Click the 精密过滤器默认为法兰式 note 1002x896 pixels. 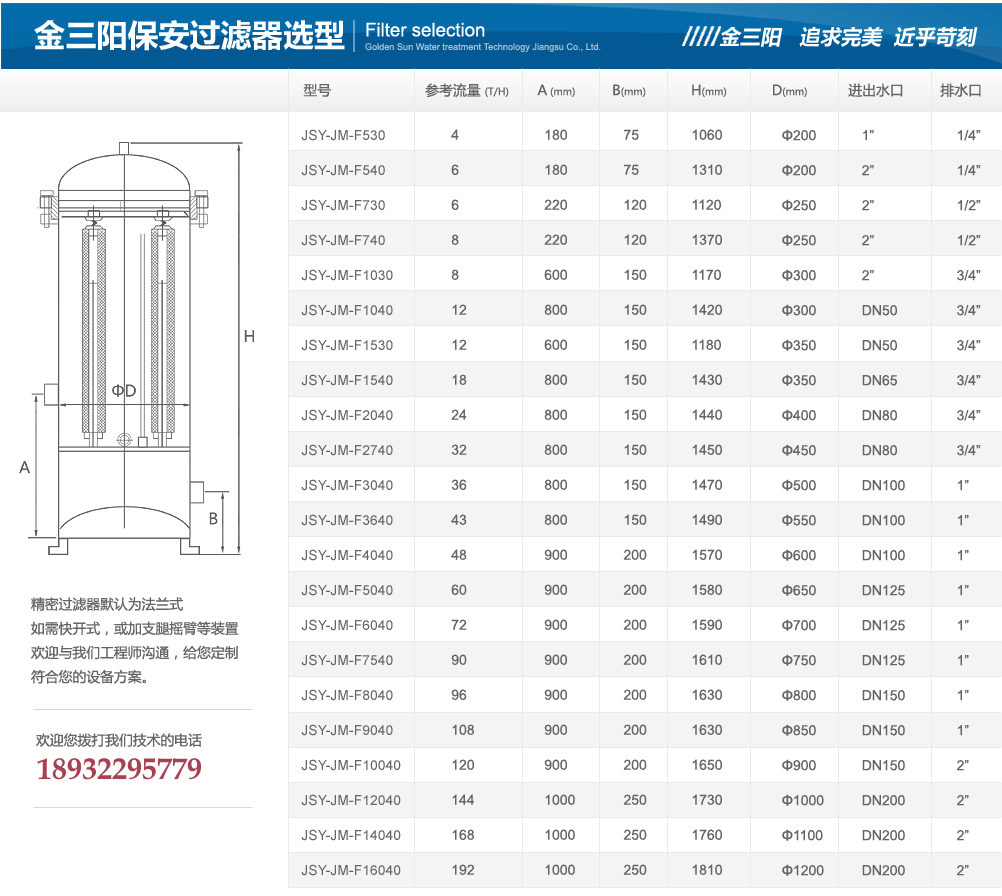coord(107,605)
